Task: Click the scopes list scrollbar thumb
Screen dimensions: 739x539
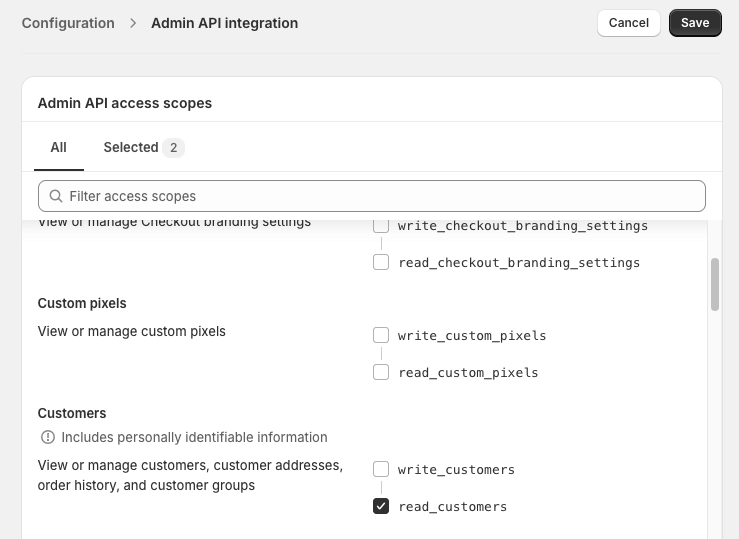Action: coord(715,284)
